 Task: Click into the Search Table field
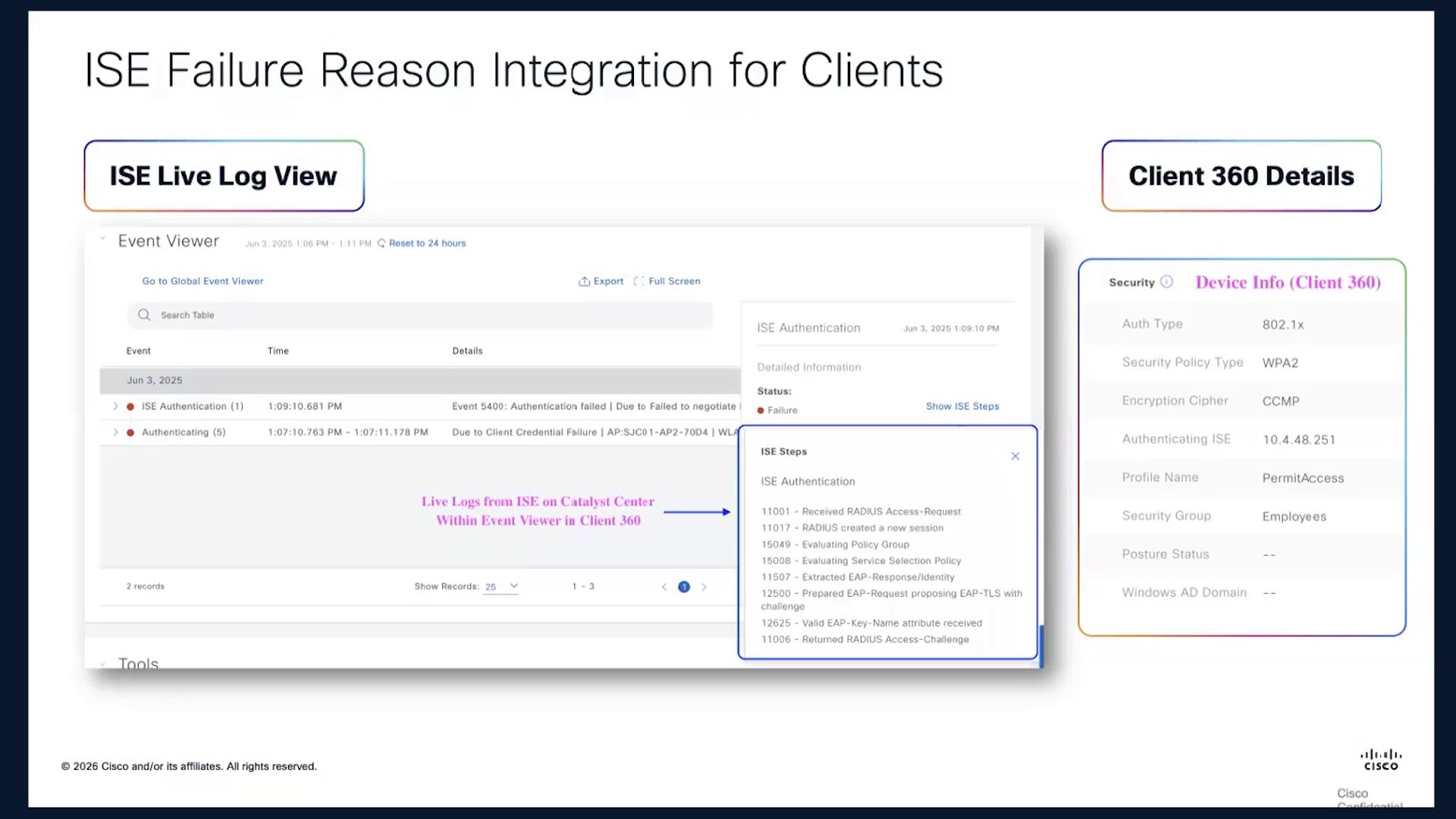coord(421,315)
